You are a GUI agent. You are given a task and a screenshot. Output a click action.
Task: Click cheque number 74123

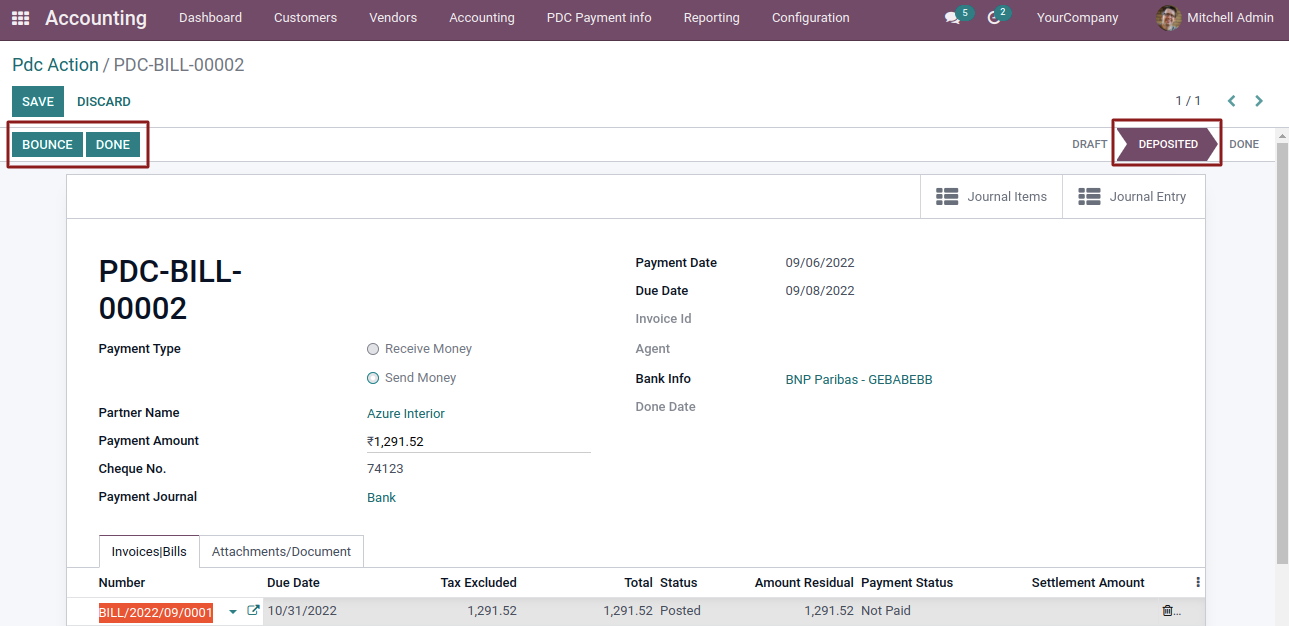385,469
